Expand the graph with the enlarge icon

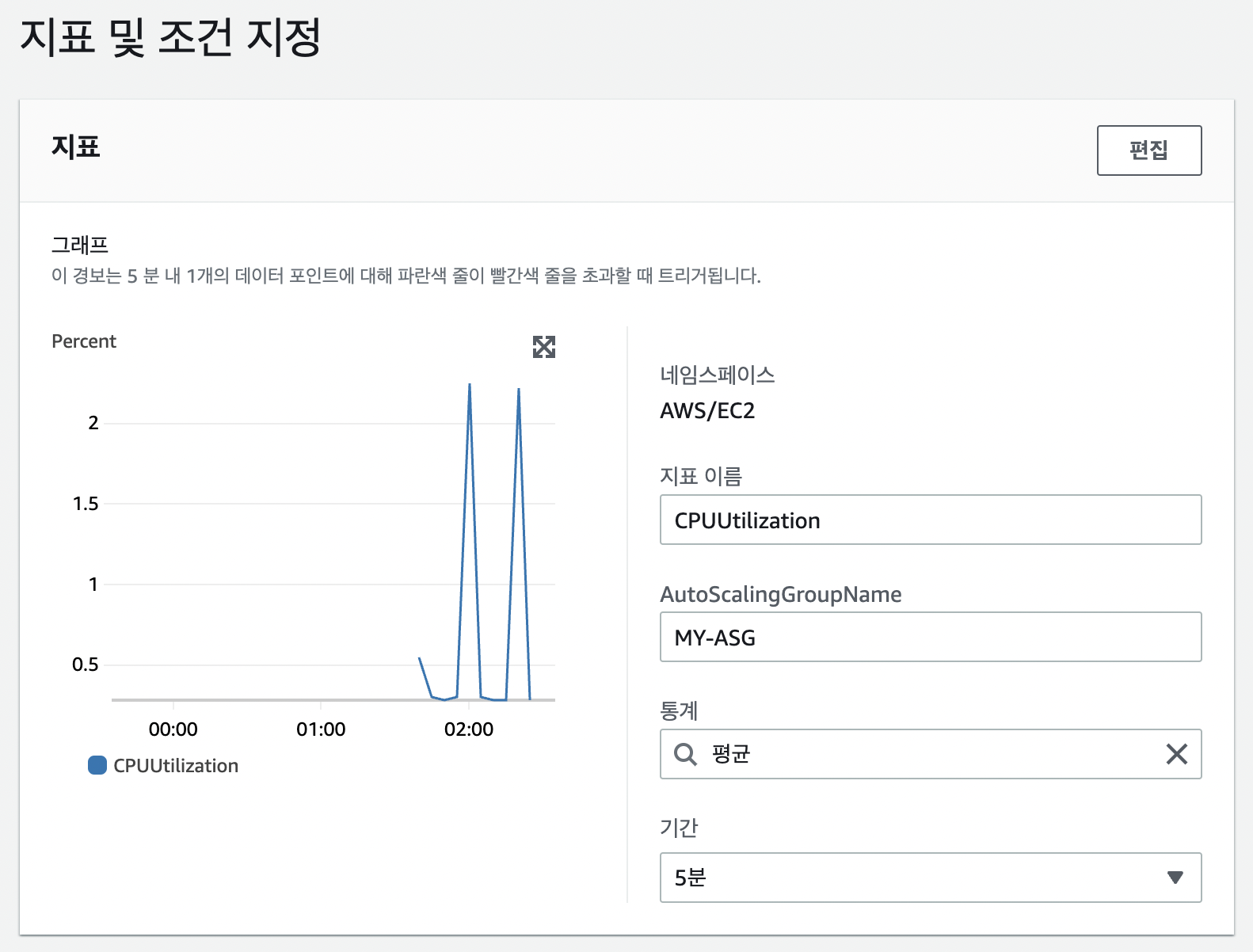coord(544,347)
